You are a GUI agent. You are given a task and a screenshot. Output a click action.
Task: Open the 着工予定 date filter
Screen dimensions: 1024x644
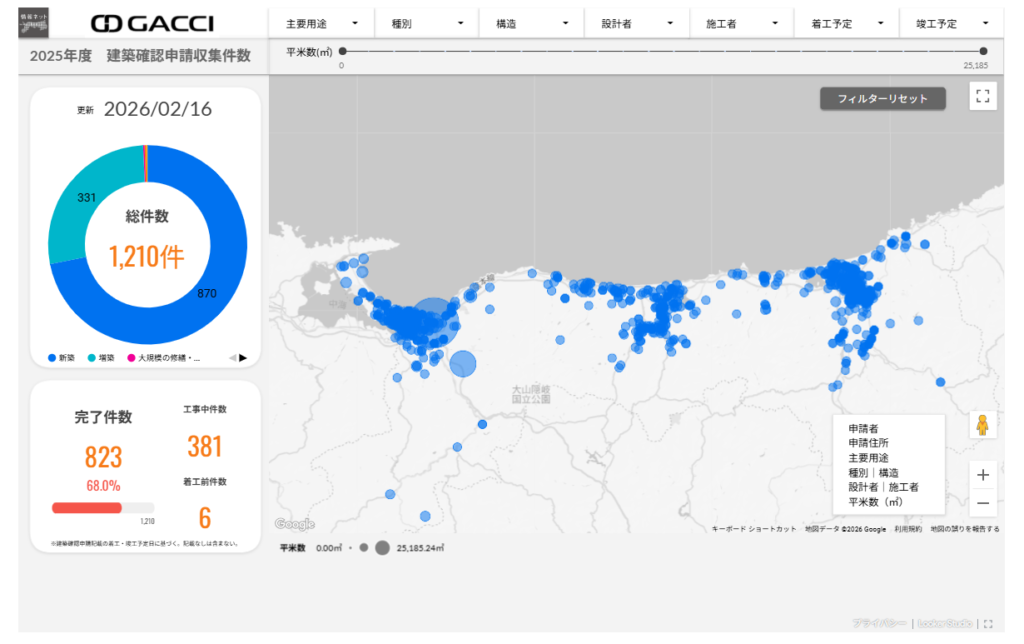click(847, 23)
